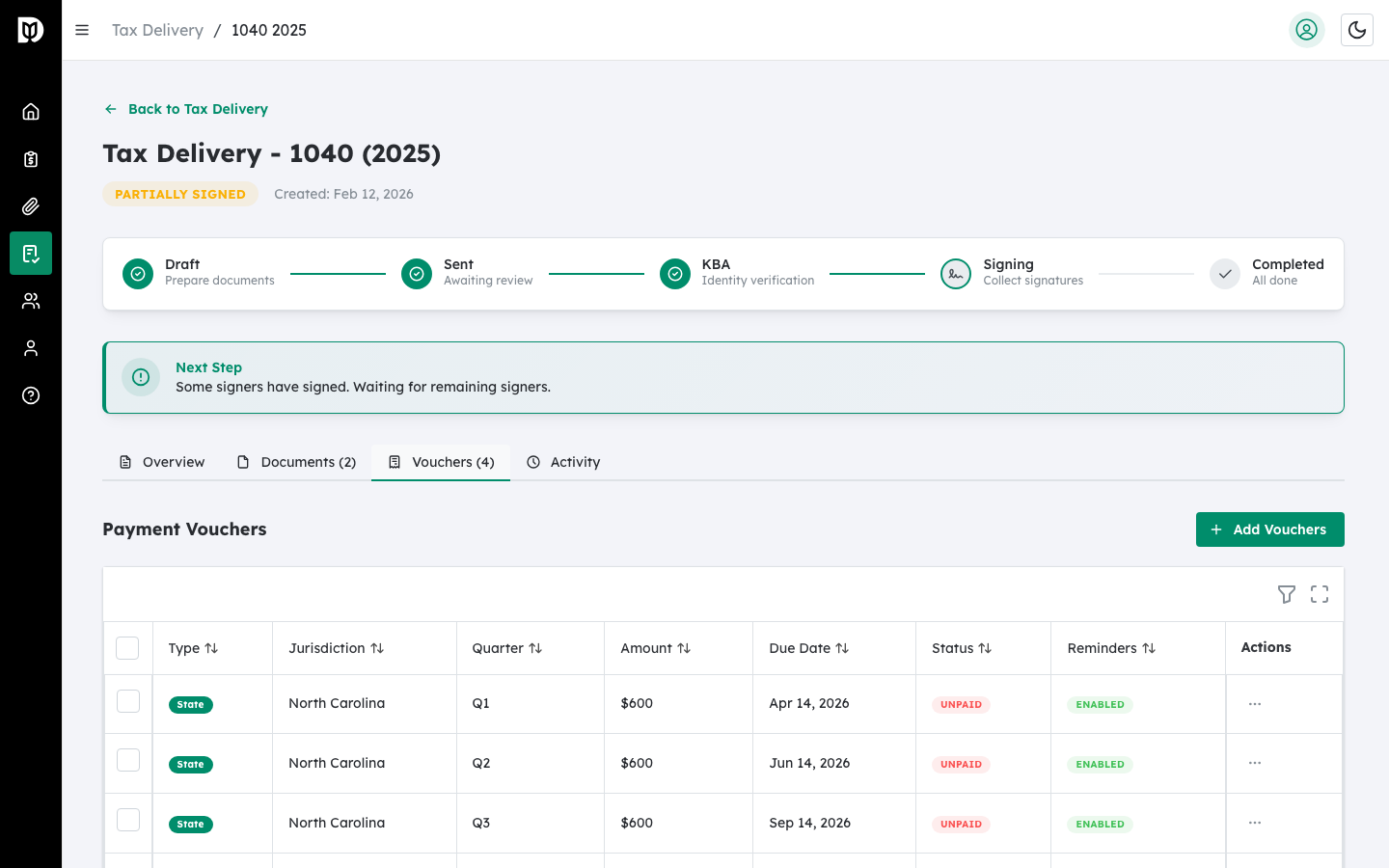Open the Home icon in sidebar
Image resolution: width=1389 pixels, height=868 pixels.
pyautogui.click(x=31, y=112)
